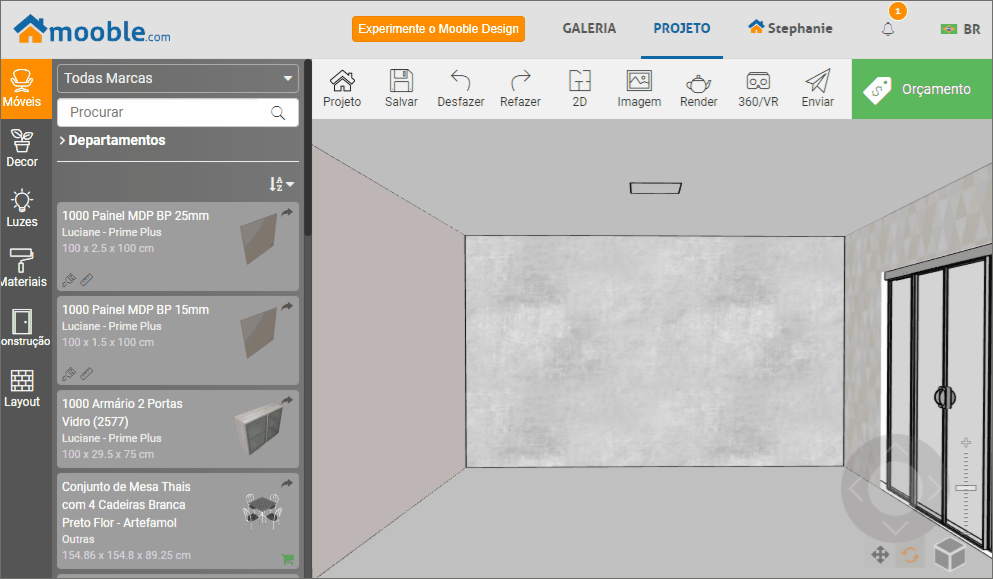Select the orange orbit rotate tool

point(910,555)
